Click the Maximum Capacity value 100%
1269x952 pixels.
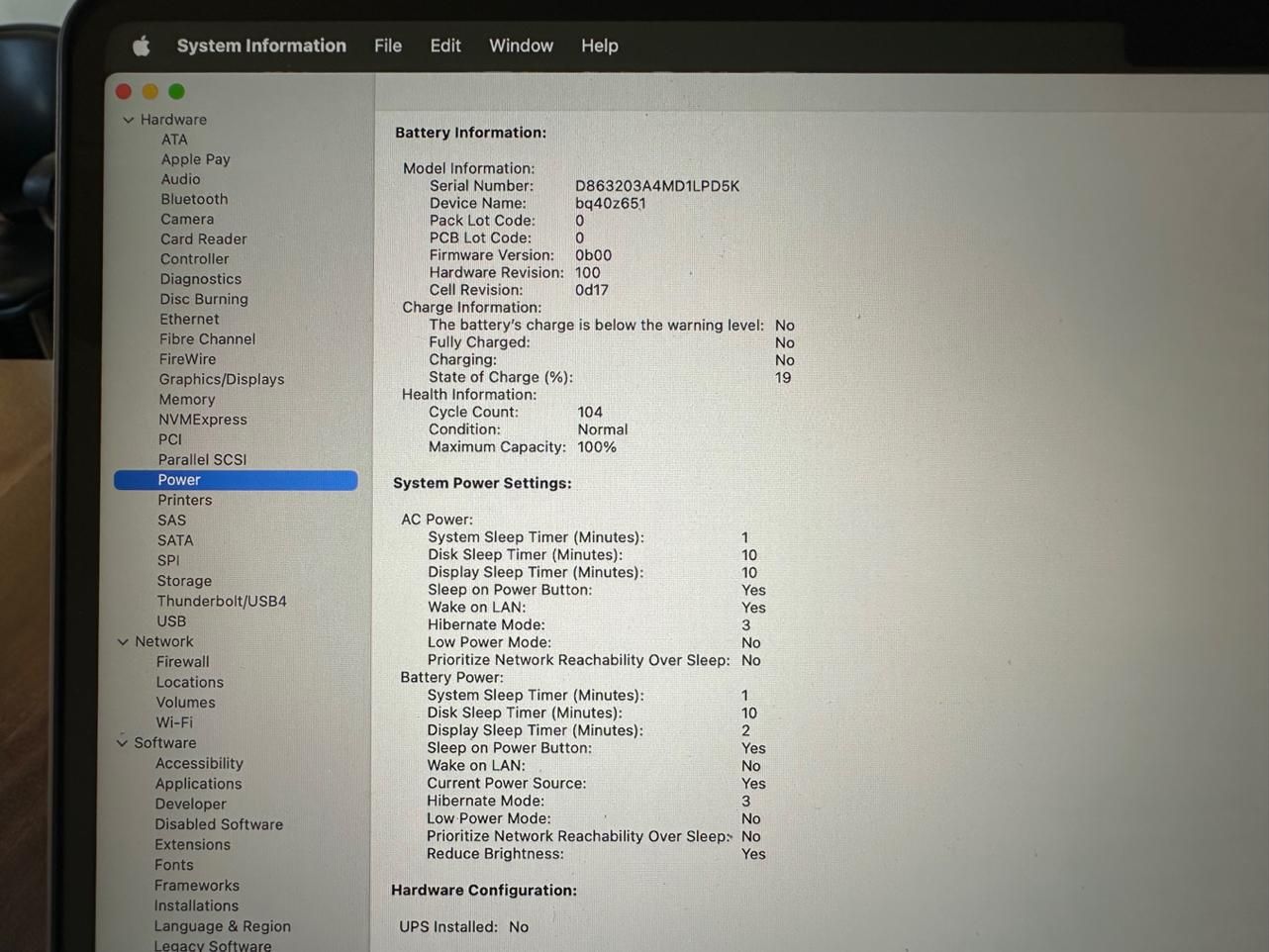pyautogui.click(x=597, y=447)
